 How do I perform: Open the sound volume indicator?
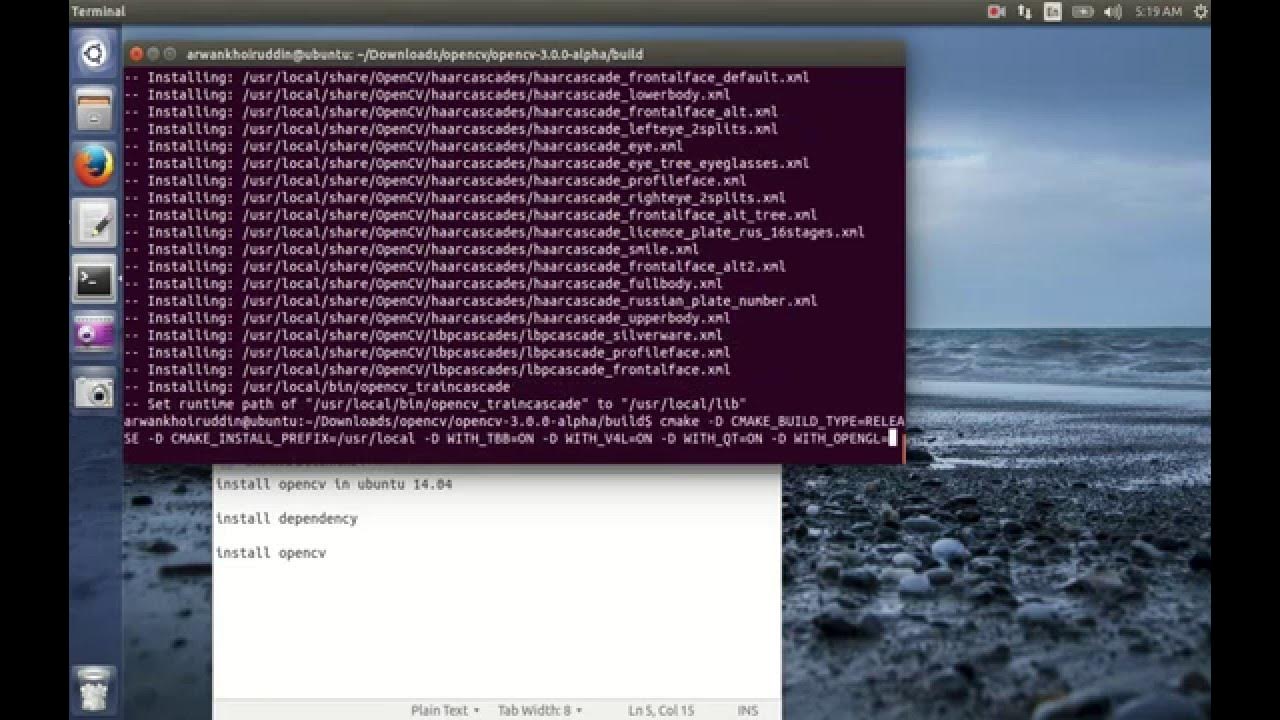pyautogui.click(x=1113, y=11)
